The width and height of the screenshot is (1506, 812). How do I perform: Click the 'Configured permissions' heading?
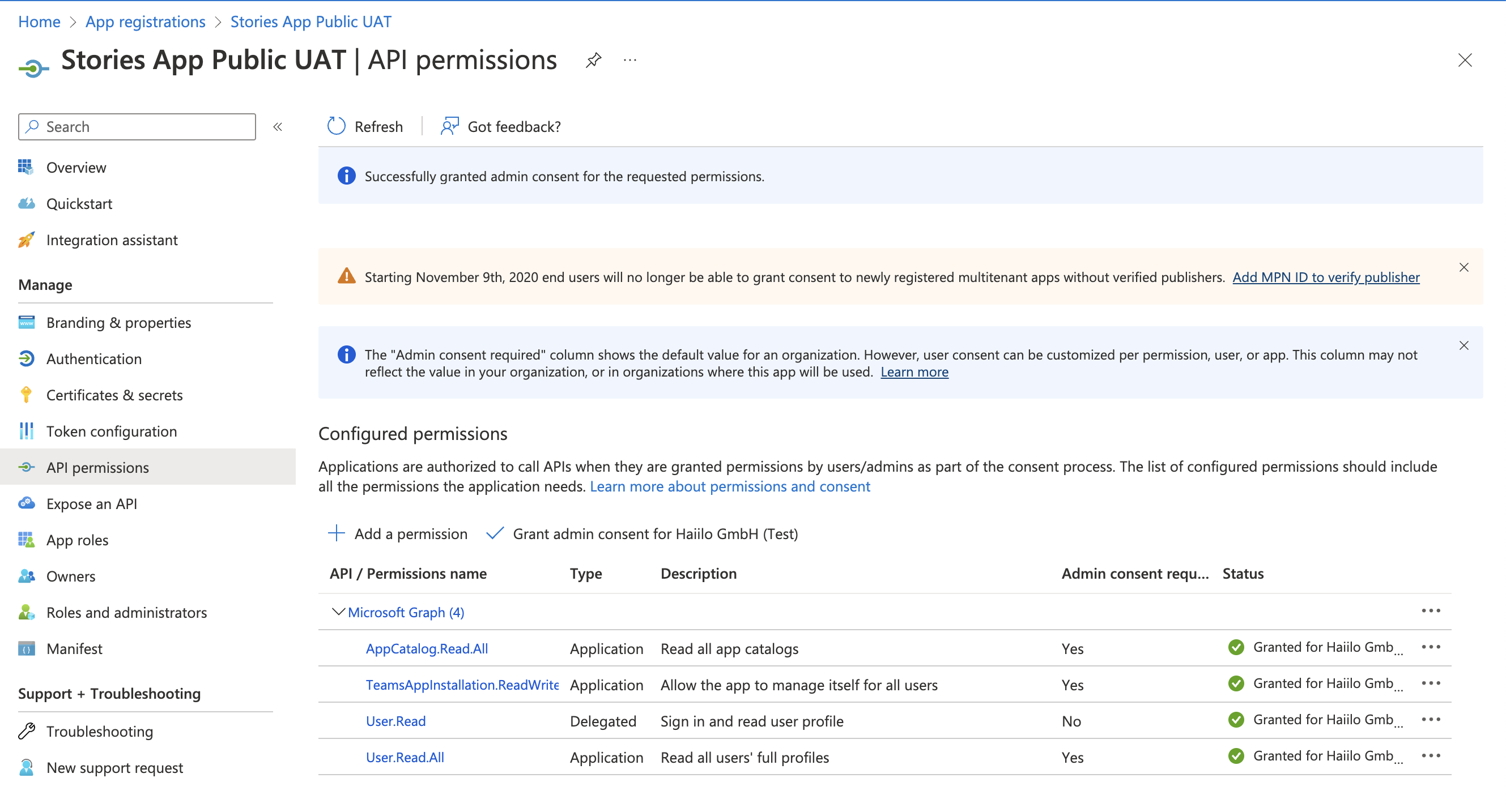(x=412, y=433)
